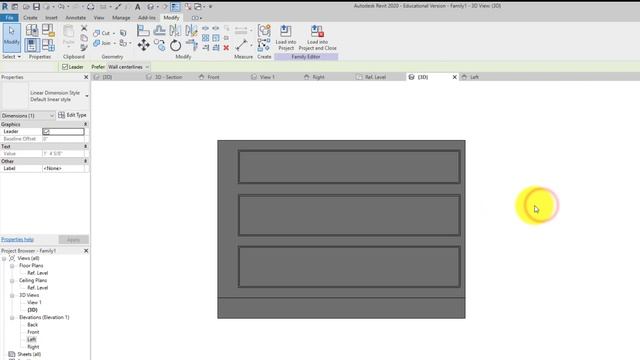The height and width of the screenshot is (360, 640).
Task: Collapse the Elevations tree node
Action: point(12,318)
